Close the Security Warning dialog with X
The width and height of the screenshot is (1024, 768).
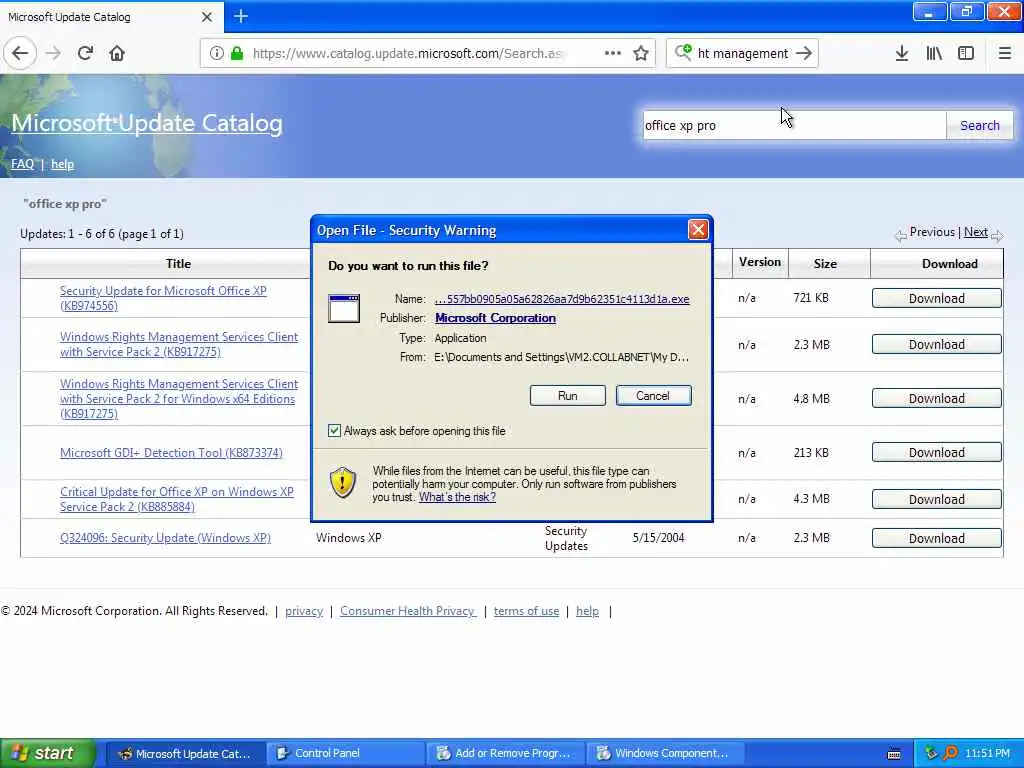[x=697, y=230]
